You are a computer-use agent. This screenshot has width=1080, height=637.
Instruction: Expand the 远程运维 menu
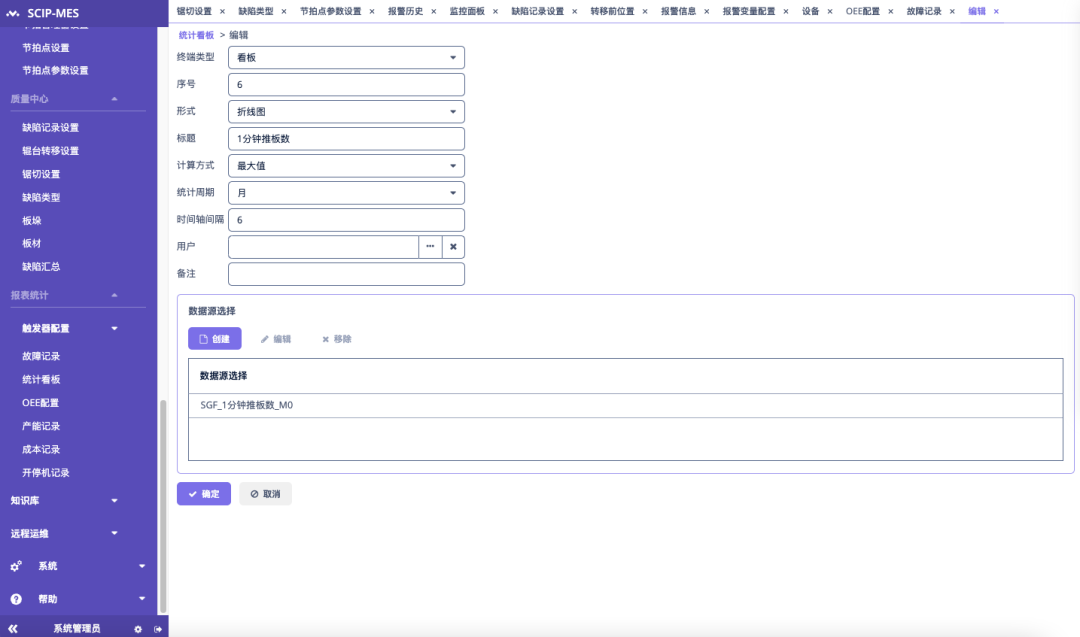click(x=114, y=533)
